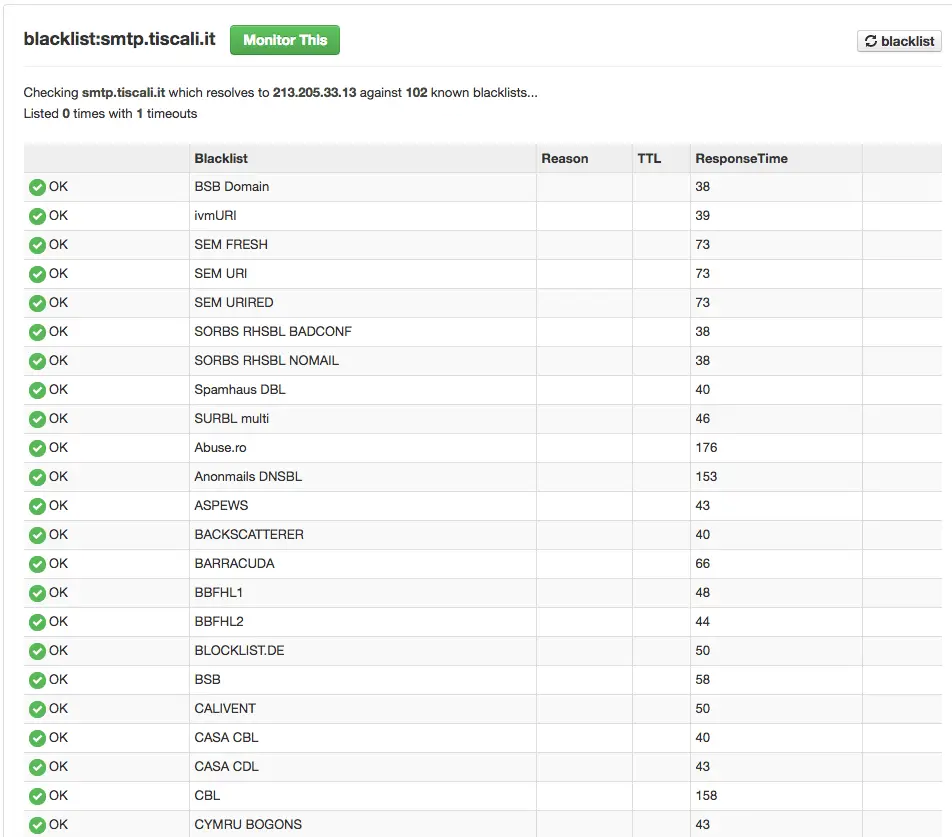This screenshot has height=837, width=952.
Task: Click green check icon for BLOCKLIST.DE
Action: (x=37, y=651)
